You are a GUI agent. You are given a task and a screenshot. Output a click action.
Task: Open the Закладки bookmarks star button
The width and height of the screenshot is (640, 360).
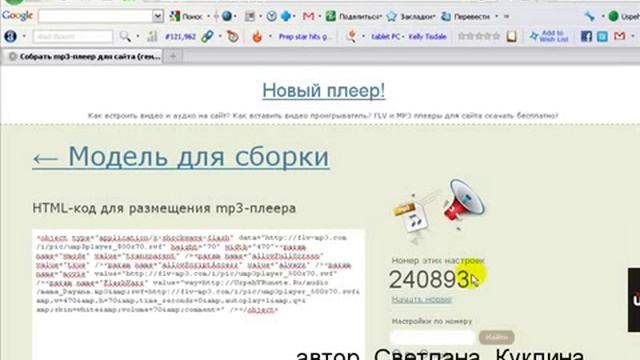click(x=410, y=16)
